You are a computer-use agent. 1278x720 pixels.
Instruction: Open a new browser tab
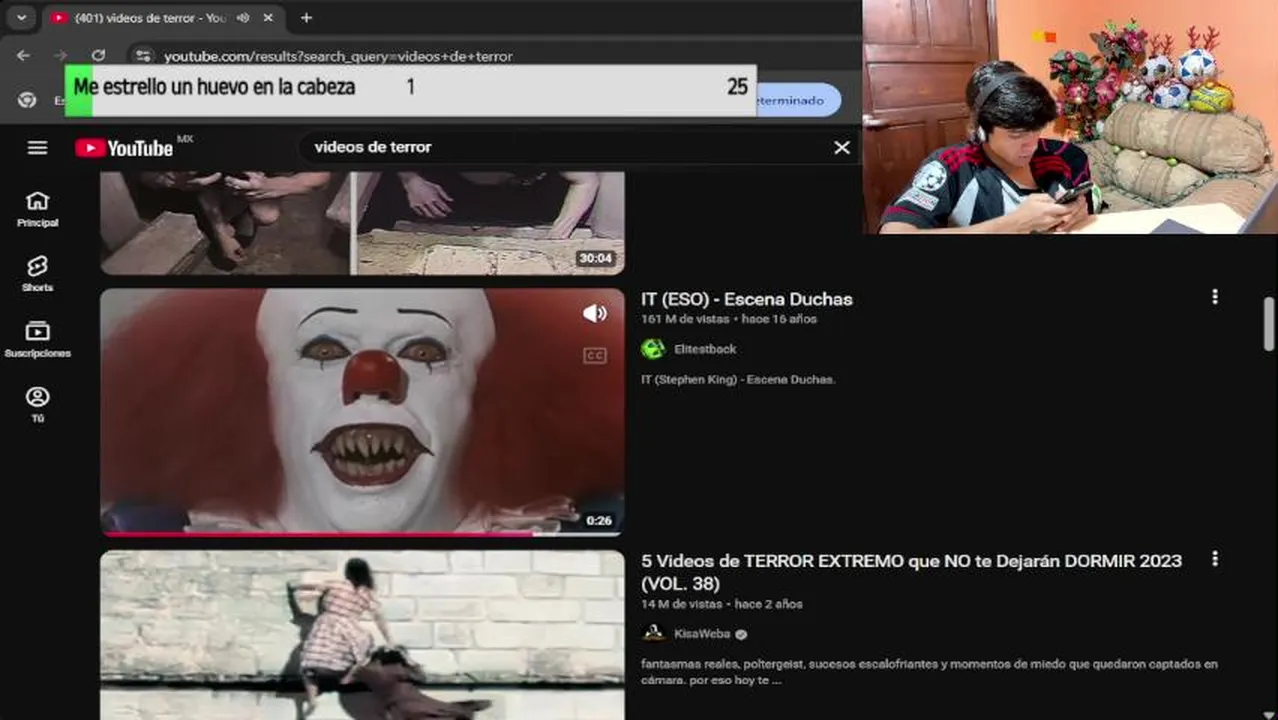click(x=306, y=18)
